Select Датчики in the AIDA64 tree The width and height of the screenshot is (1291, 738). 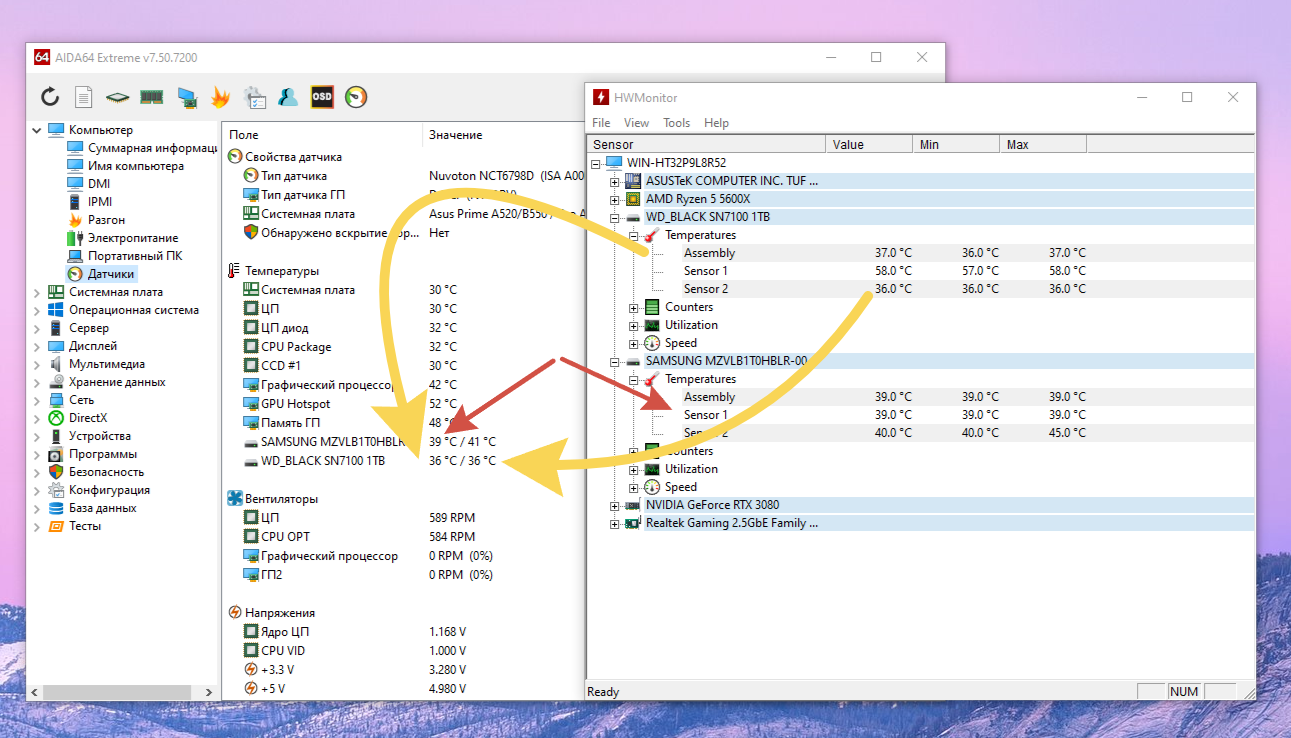tap(111, 274)
